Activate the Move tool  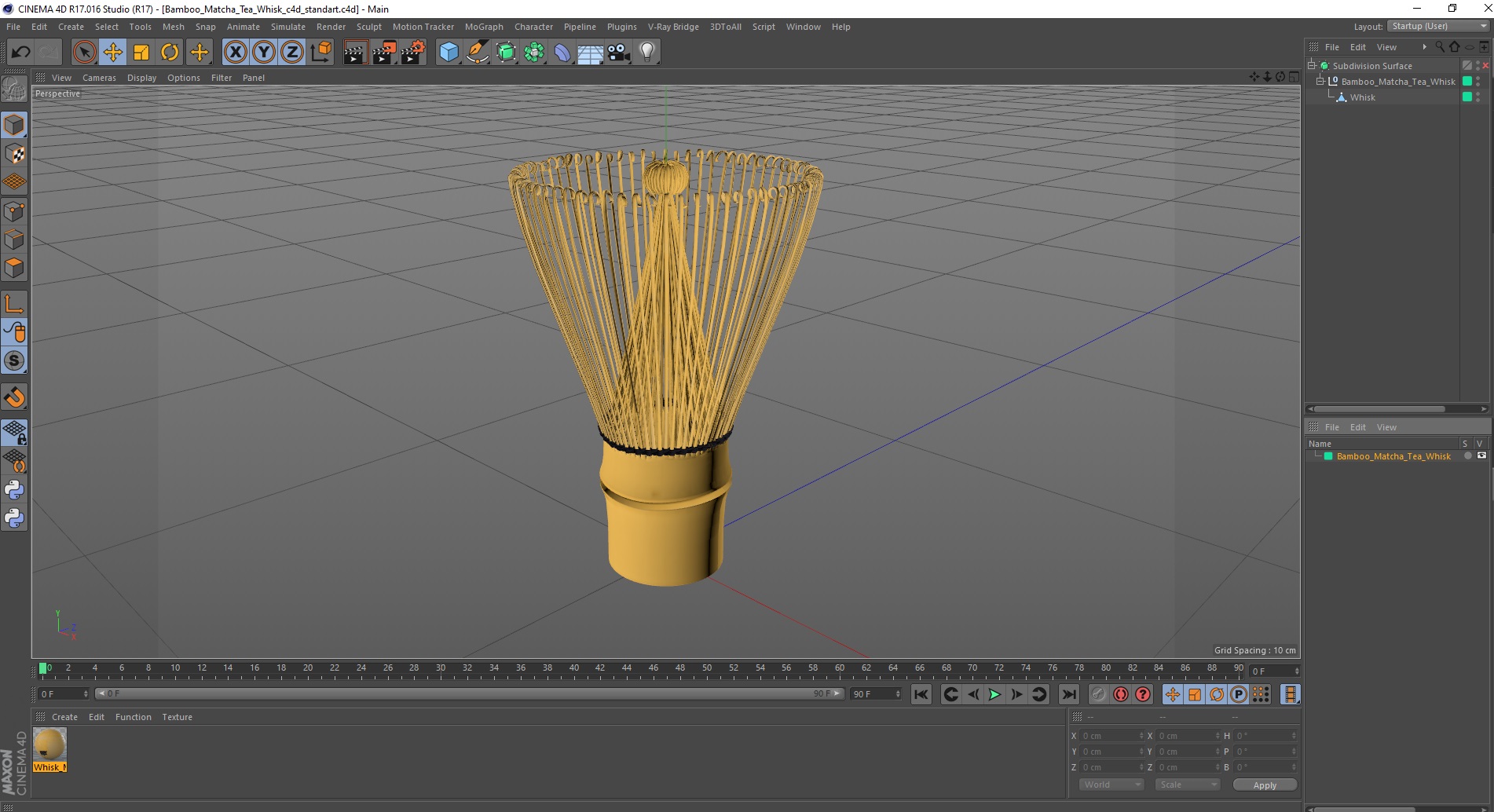113,53
